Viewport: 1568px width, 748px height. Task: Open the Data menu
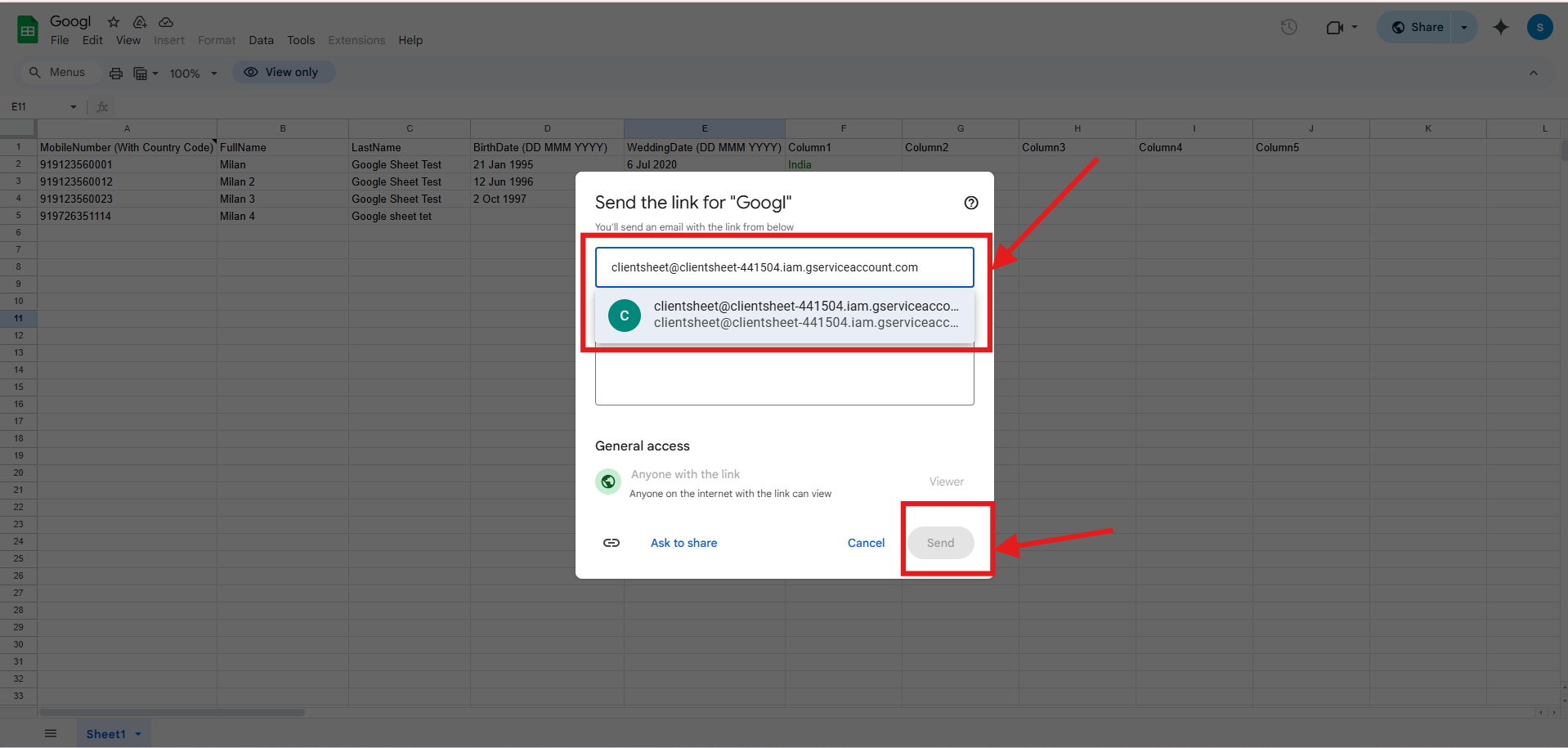coord(262,40)
